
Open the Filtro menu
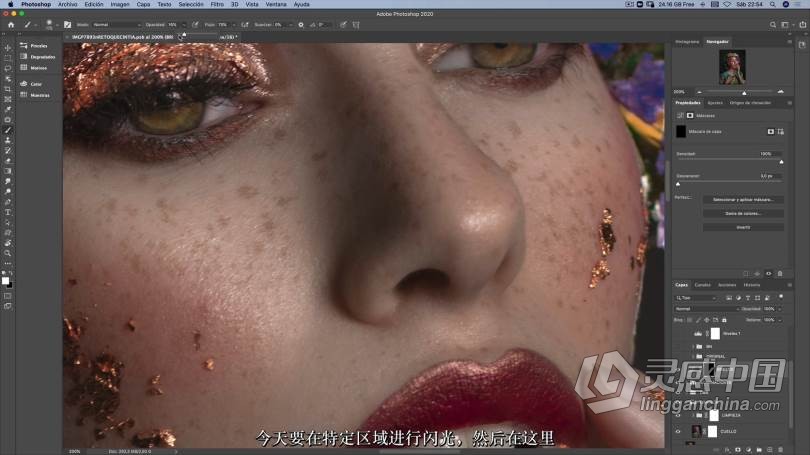pos(217,4)
